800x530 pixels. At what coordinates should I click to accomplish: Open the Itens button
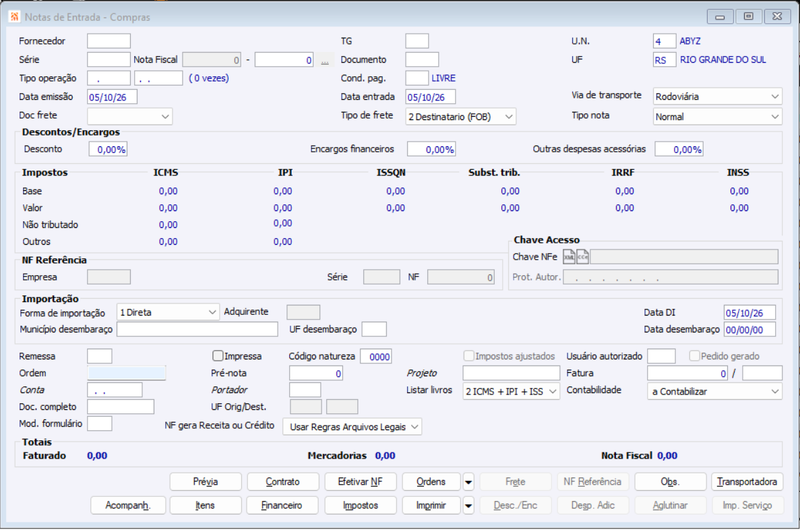(205, 506)
